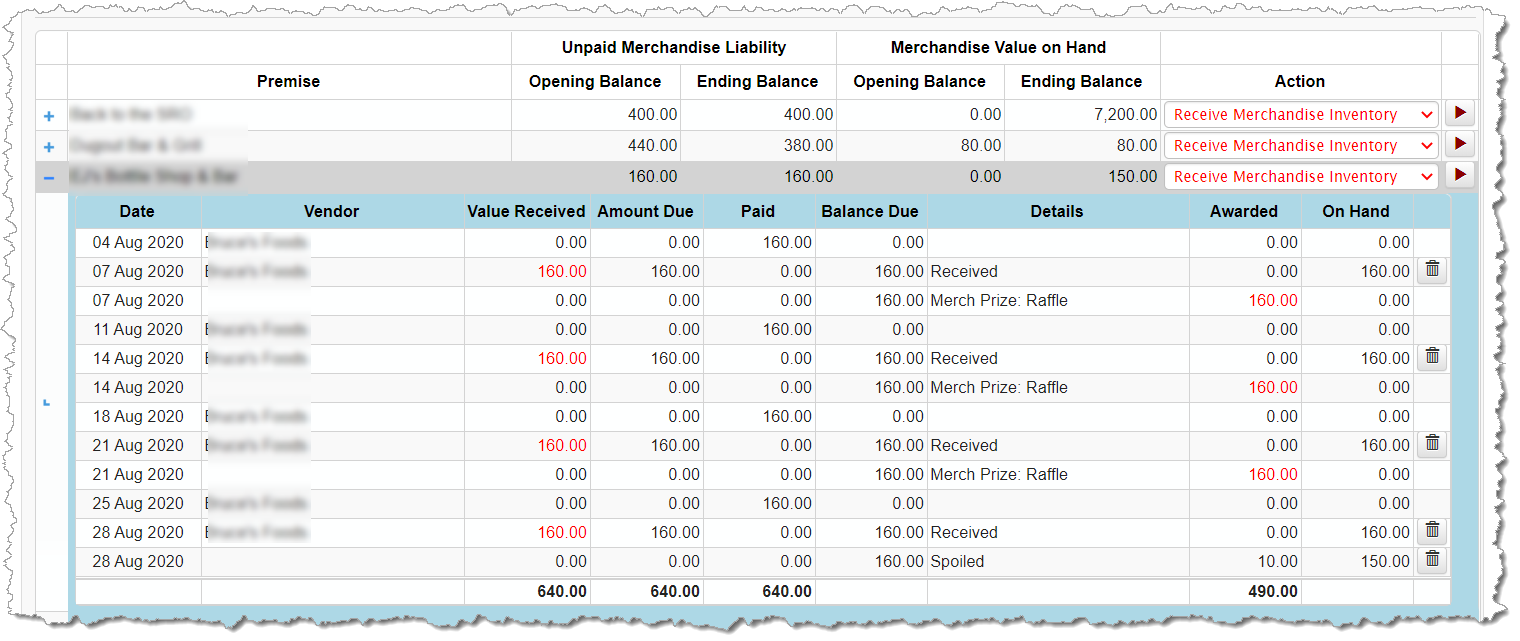Screen dimensions: 1520x641
Task: Click the 10.00 Awarded value in Spoiled row
Action: 1278,562
